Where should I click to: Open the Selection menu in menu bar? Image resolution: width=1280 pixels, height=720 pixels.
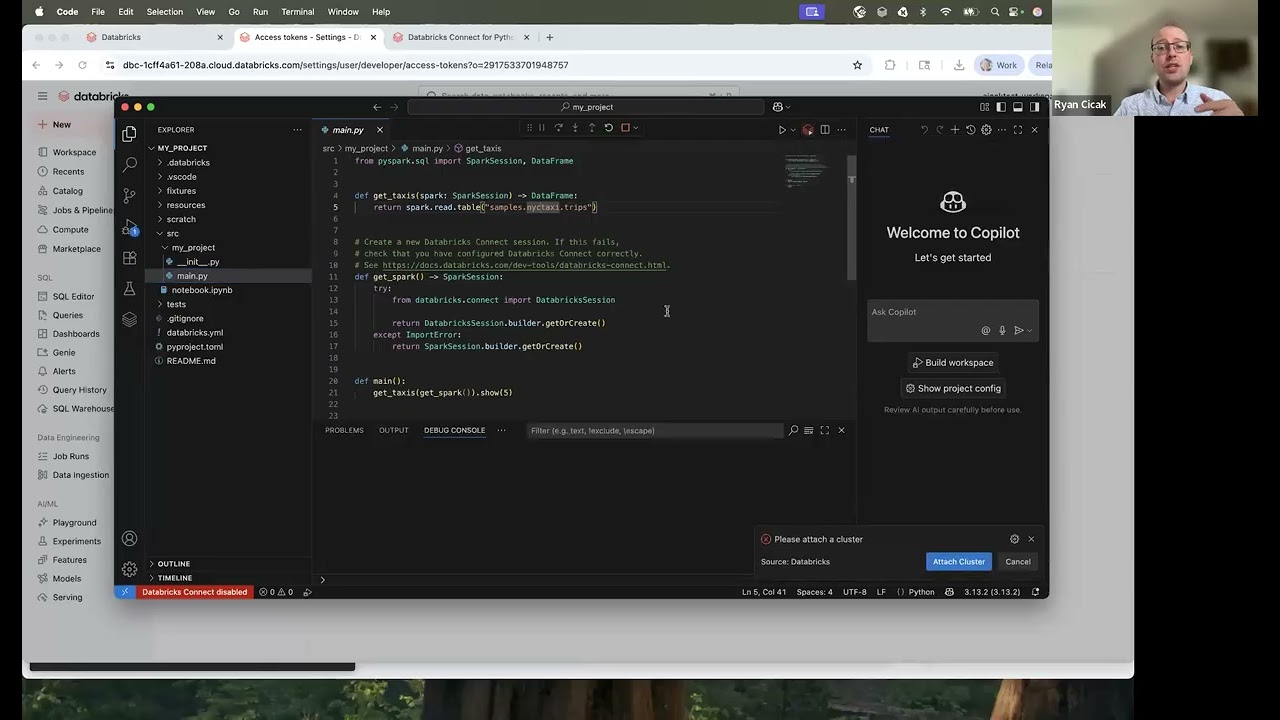click(x=164, y=12)
